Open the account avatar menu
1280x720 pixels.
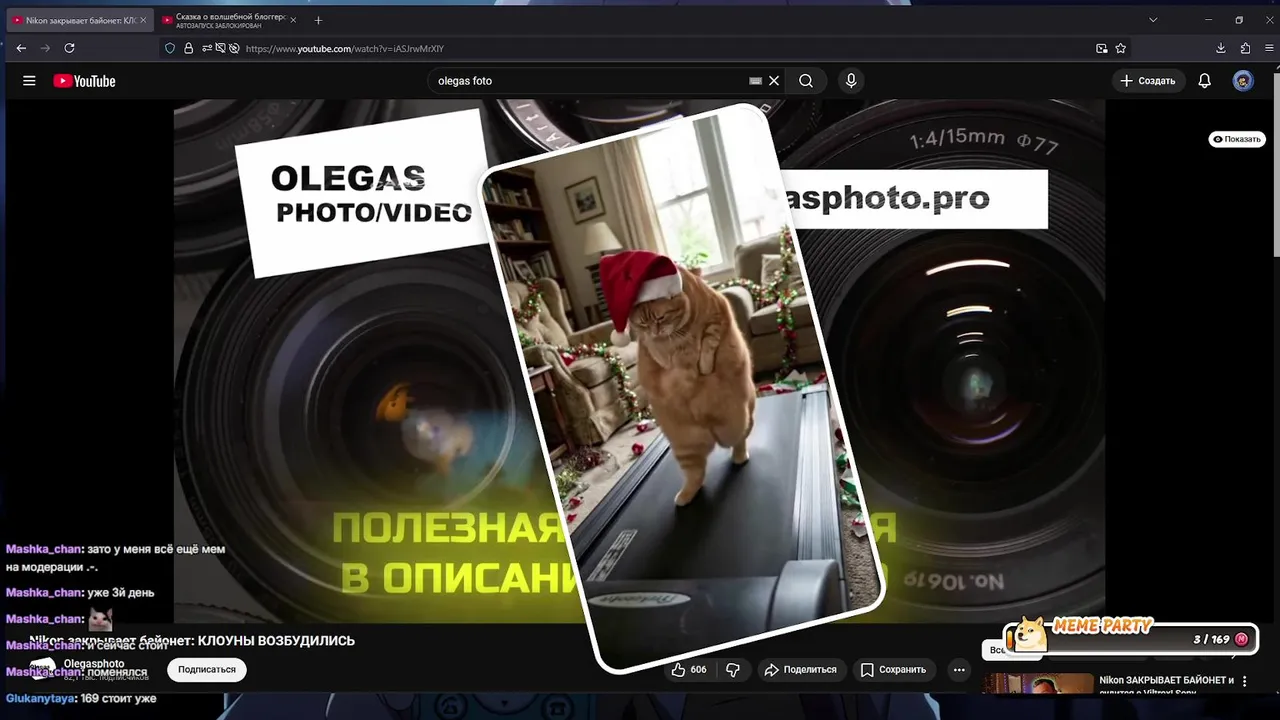(x=1243, y=81)
